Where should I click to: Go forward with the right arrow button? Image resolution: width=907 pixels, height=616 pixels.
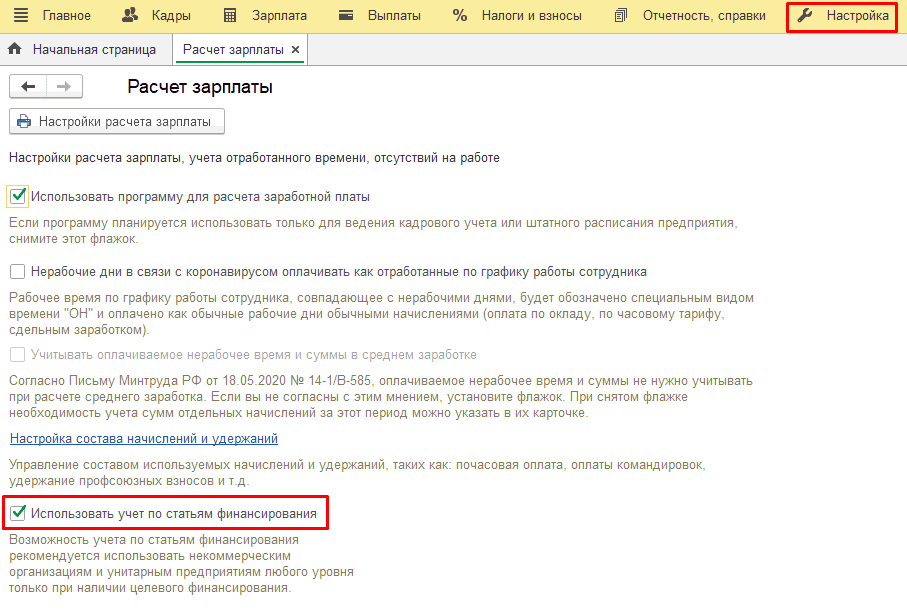pyautogui.click(x=64, y=87)
